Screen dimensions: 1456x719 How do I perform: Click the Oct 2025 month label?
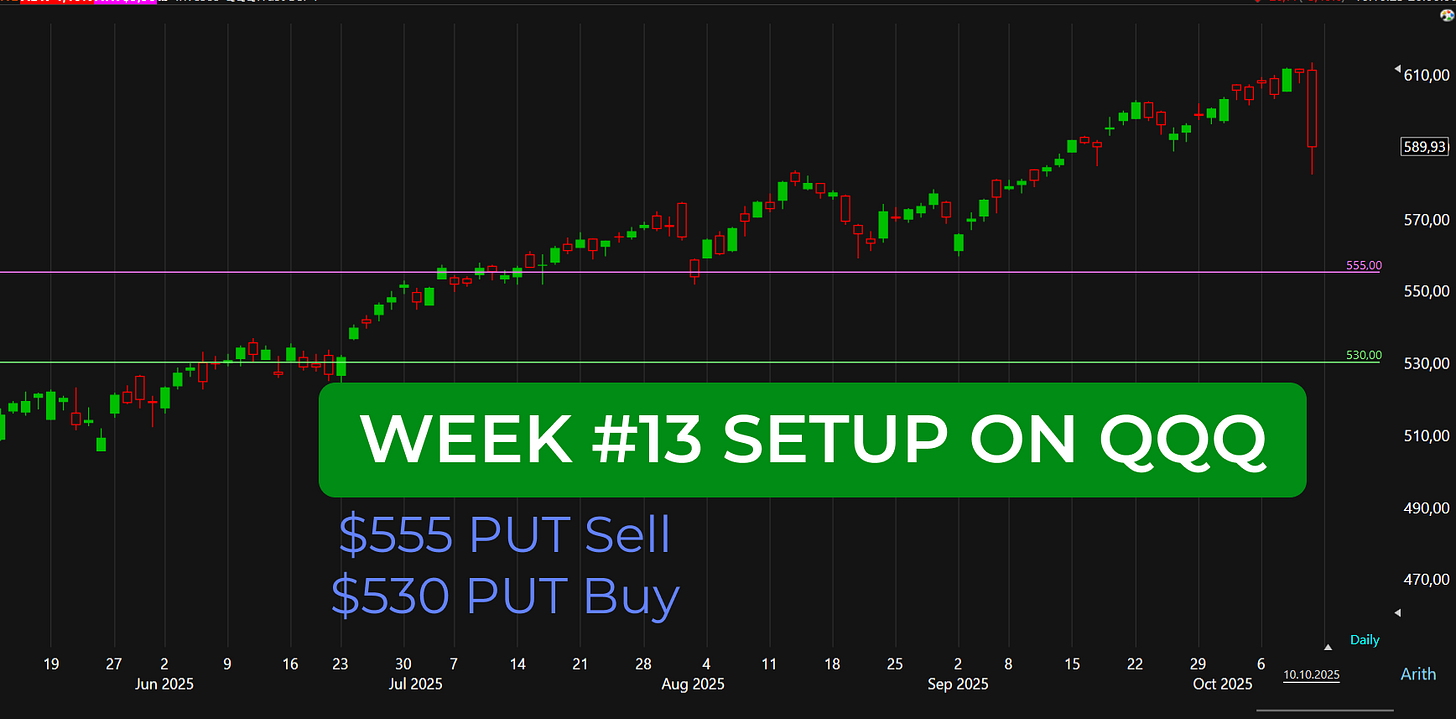pyautogui.click(x=1223, y=685)
